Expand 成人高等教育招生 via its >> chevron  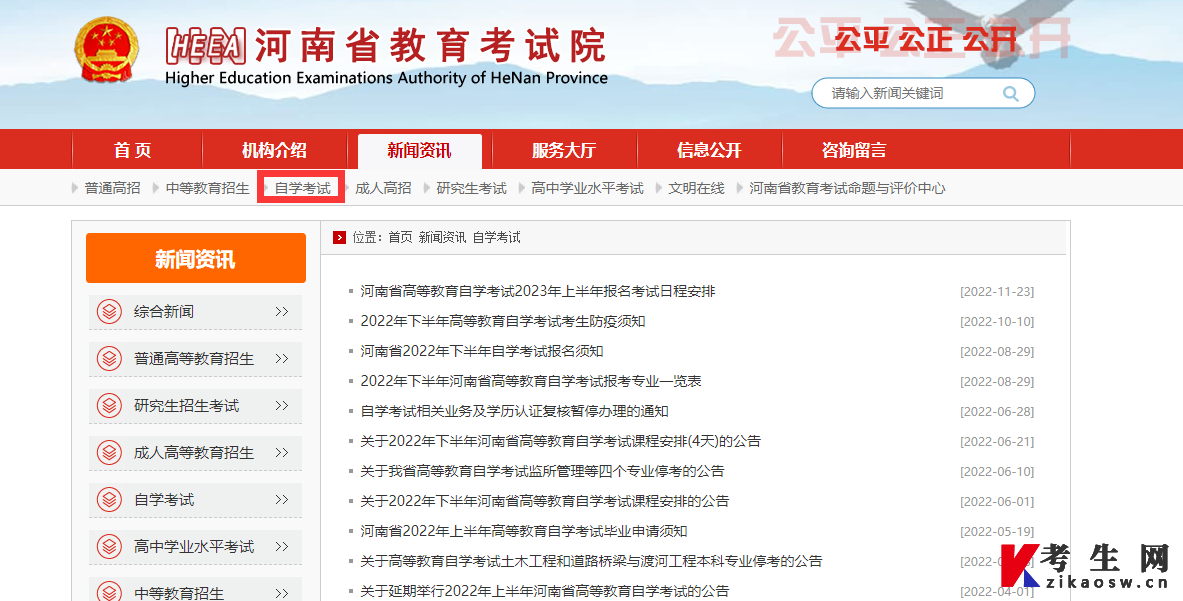[281, 452]
